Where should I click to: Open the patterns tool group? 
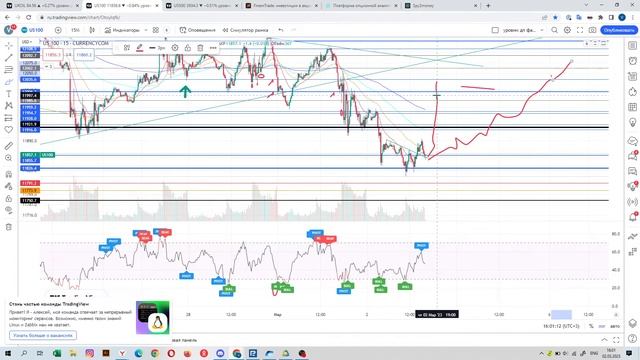[9, 106]
